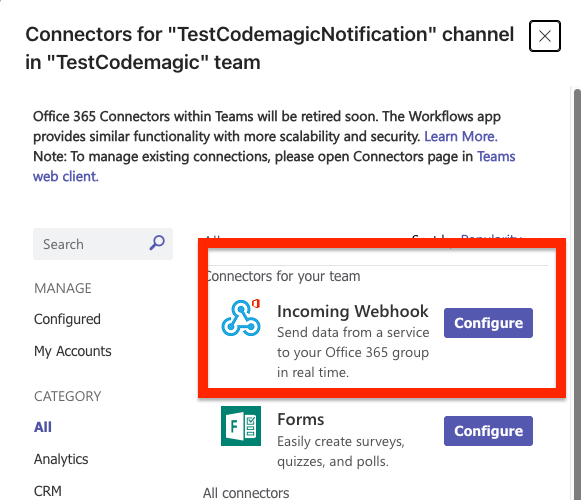Select the CRM category
Image resolution: width=581 pixels, height=500 pixels.
click(x=47, y=491)
